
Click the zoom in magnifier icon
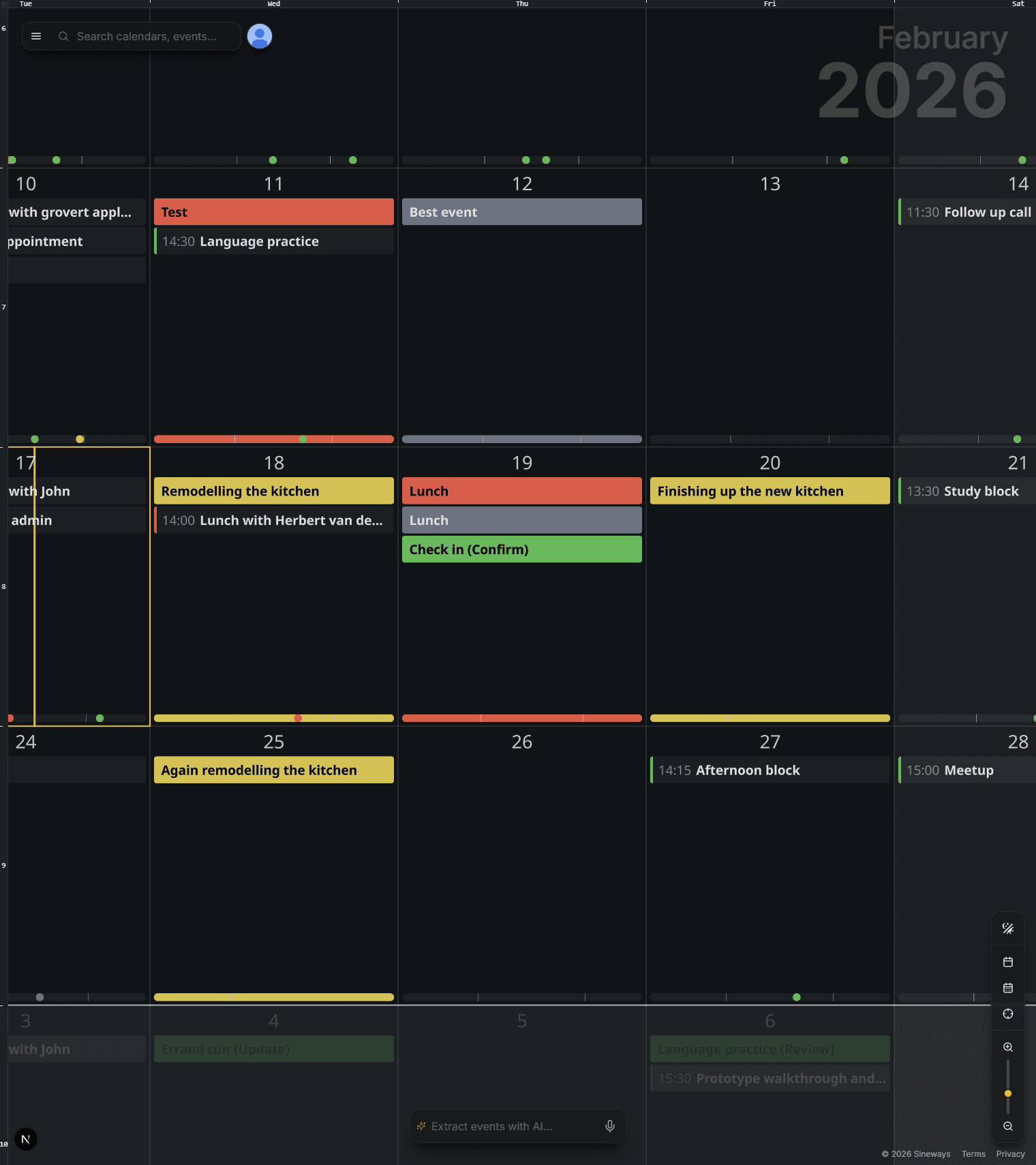point(1007,1047)
